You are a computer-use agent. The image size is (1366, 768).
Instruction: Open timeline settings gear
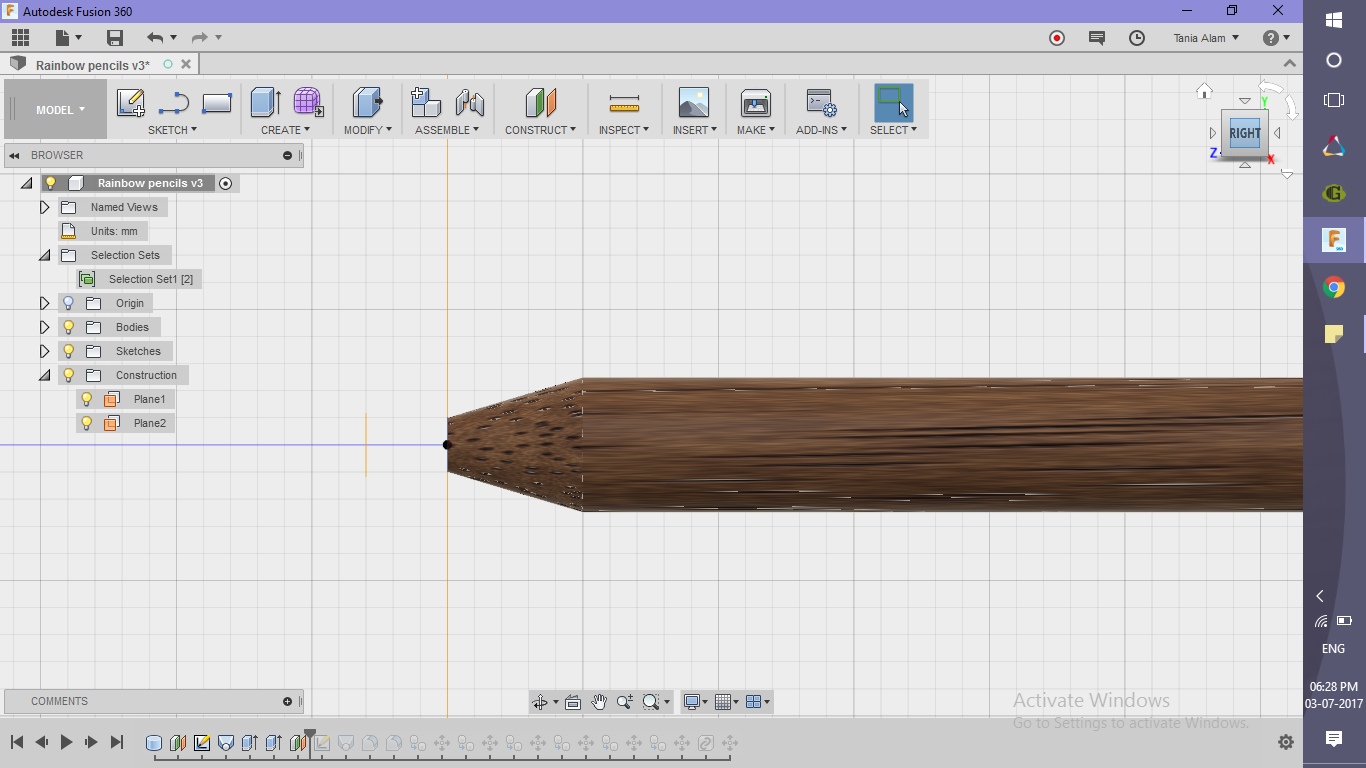pos(1286,742)
